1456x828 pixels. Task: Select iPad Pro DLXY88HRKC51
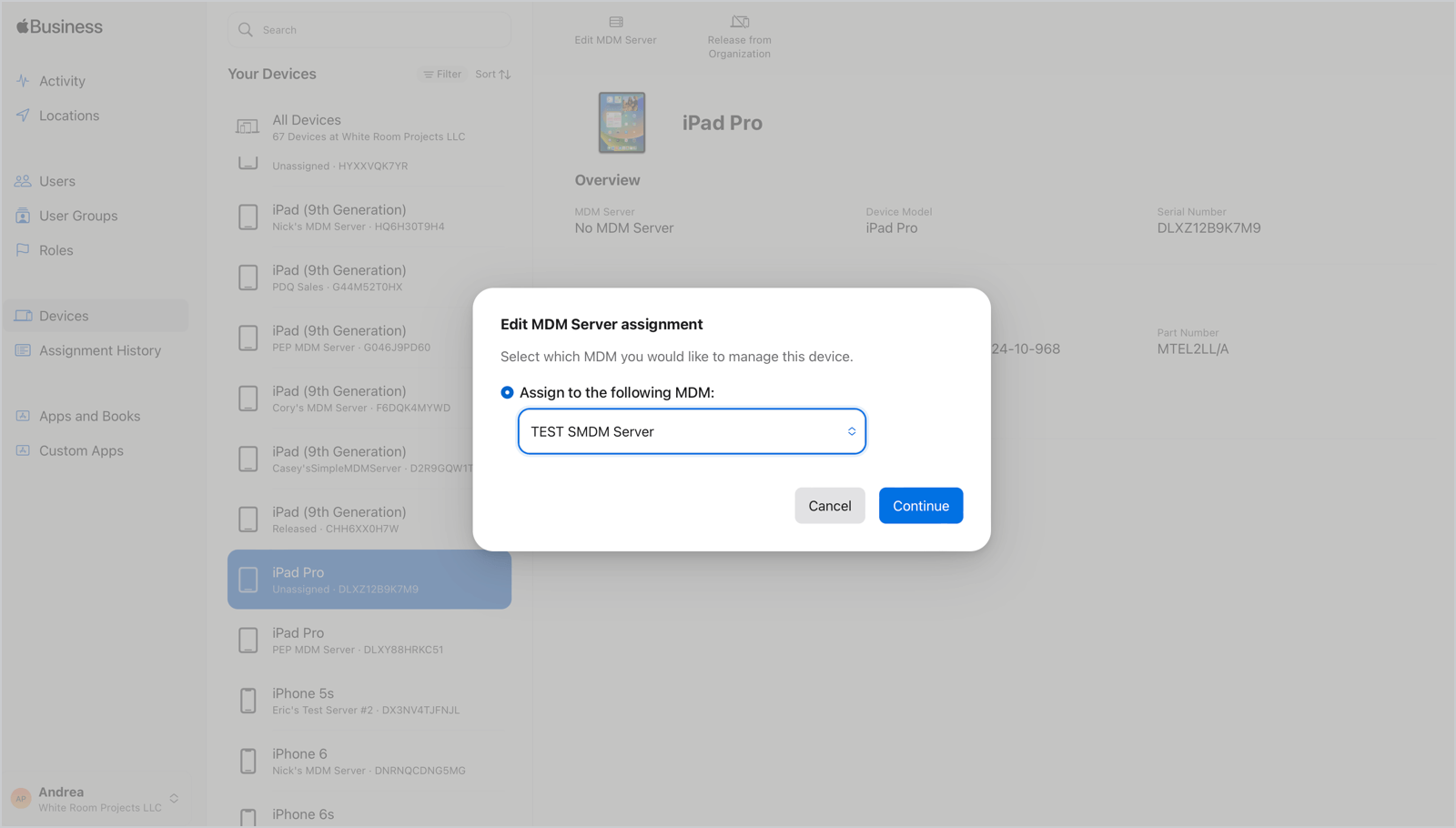click(369, 641)
